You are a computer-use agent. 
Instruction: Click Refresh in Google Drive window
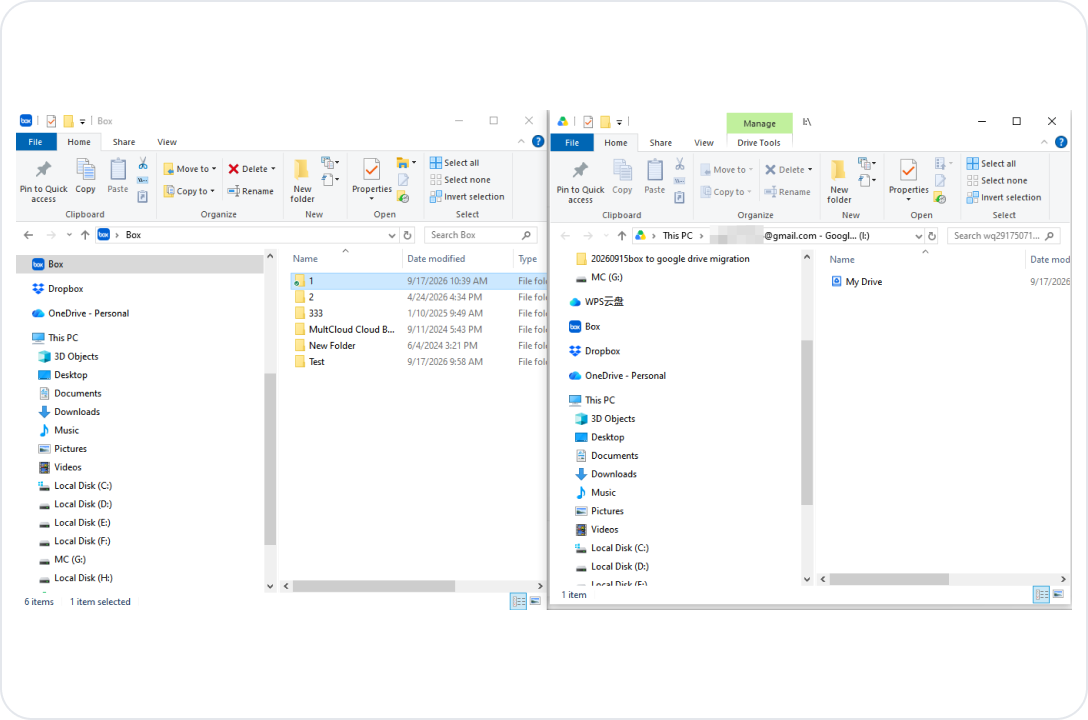point(932,236)
